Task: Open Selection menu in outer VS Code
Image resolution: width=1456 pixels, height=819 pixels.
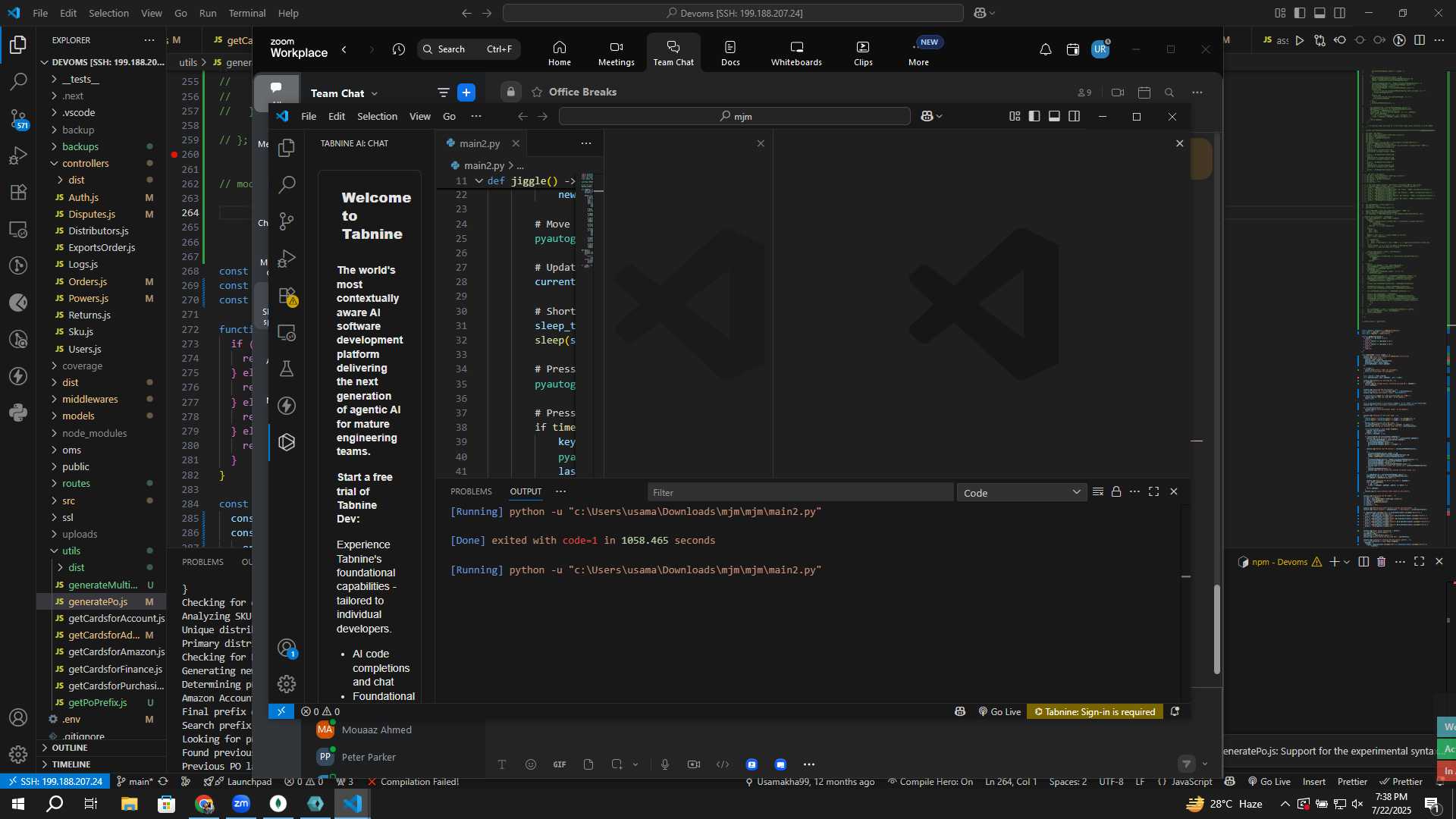Action: pos(108,13)
